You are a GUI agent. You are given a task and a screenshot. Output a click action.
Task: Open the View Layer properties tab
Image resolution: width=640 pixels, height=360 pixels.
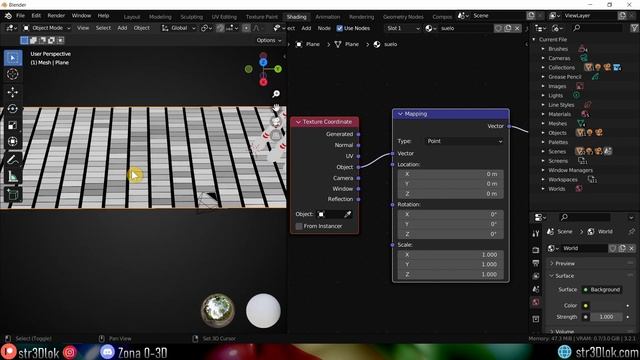click(536, 276)
